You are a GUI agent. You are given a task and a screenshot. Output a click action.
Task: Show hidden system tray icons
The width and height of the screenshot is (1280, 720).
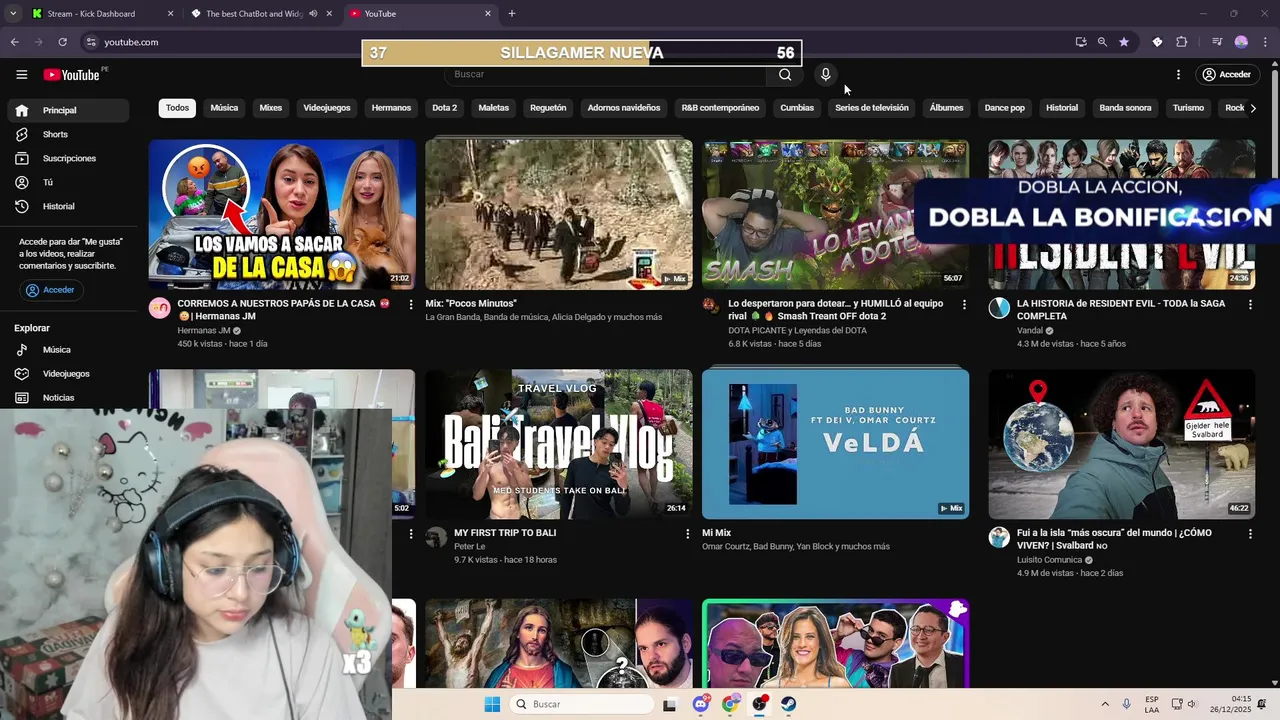(1105, 704)
